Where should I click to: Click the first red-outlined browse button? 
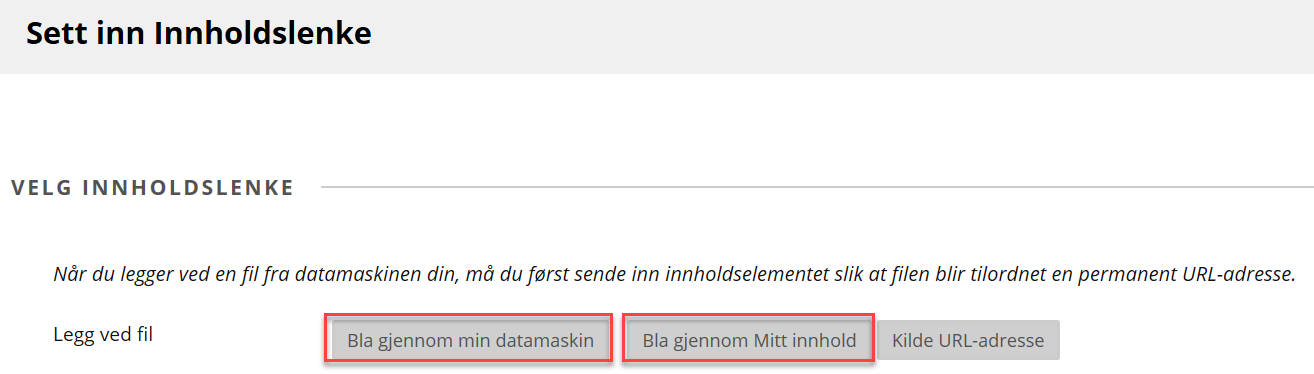point(468,340)
